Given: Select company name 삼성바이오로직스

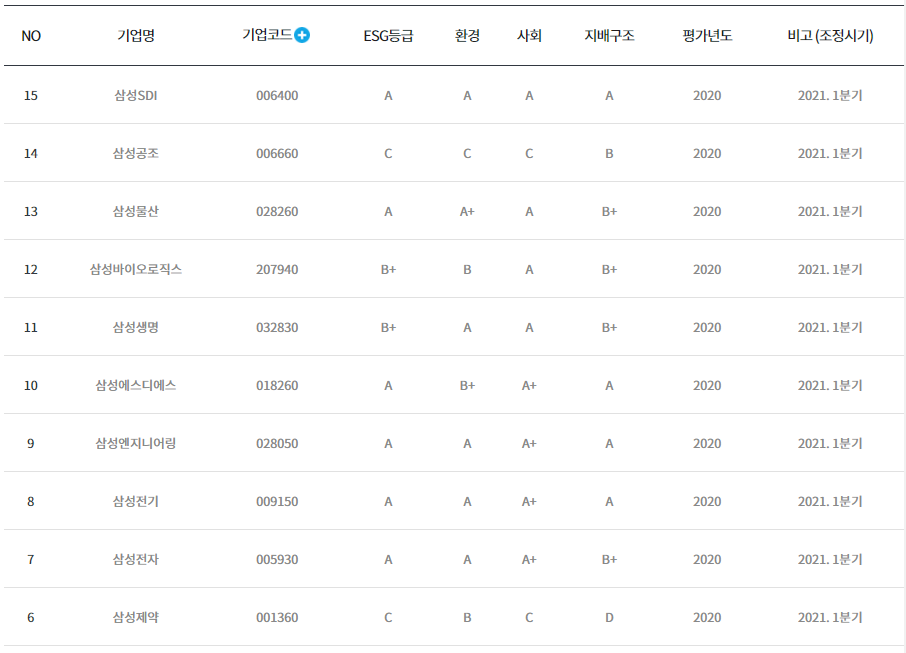Looking at the screenshot, I should (136, 269).
